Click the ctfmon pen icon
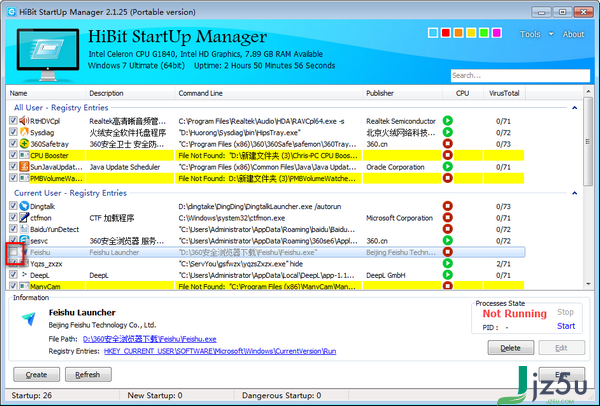600x406 pixels. (24, 218)
